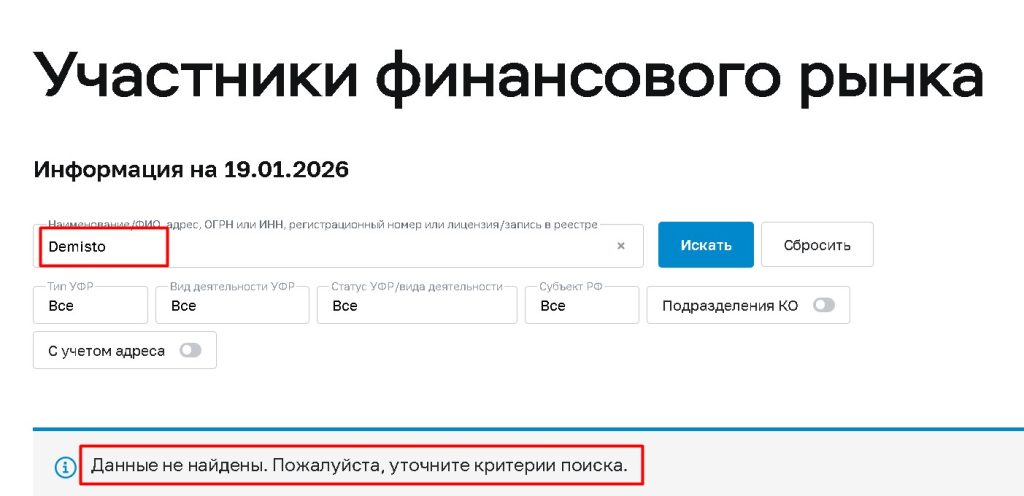The width and height of the screenshot is (1024, 496).
Task: Open the Статус УФР/вида деятельности dropdown
Action: pos(417,306)
